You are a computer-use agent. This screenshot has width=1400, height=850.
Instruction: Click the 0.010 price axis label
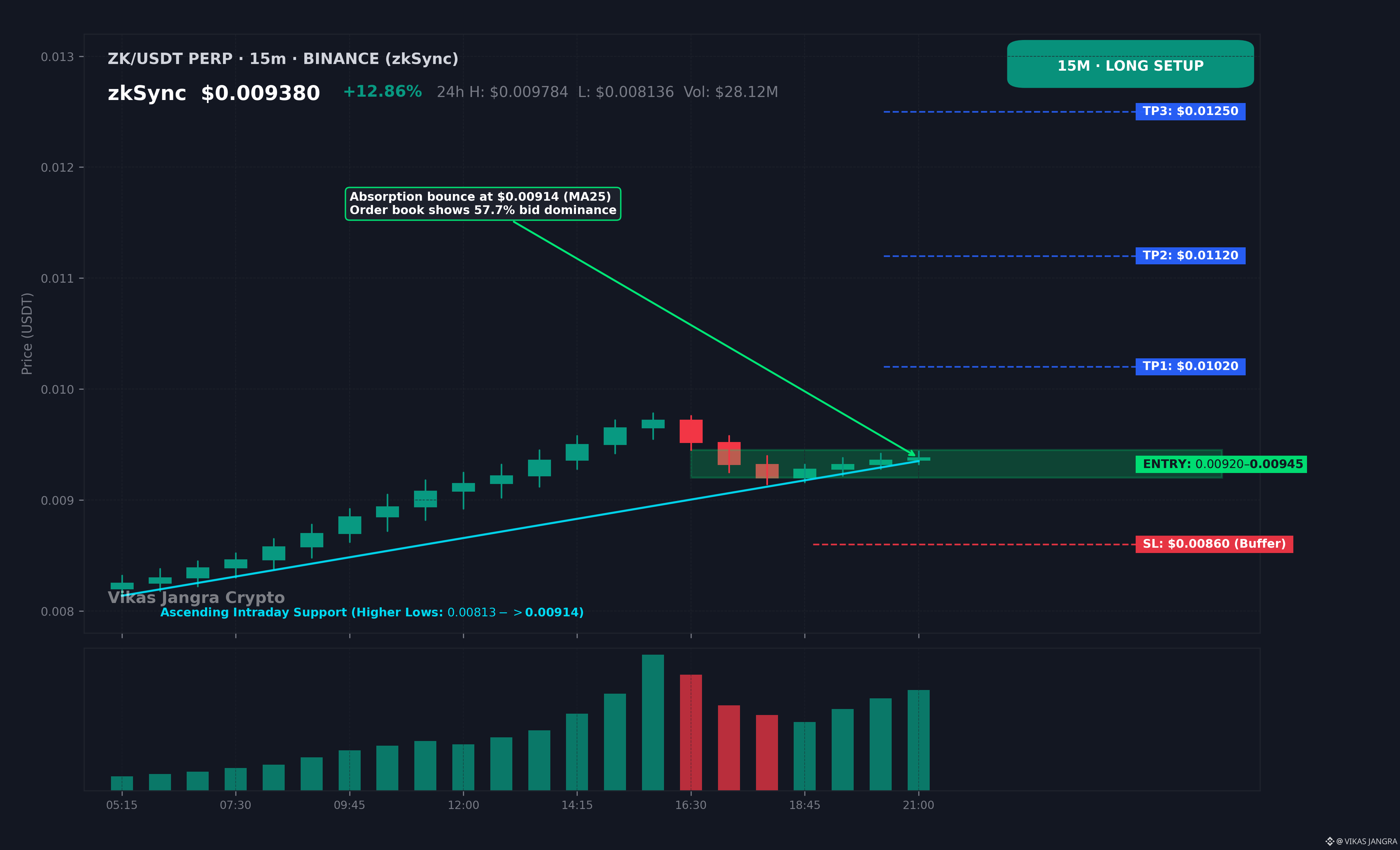point(57,390)
